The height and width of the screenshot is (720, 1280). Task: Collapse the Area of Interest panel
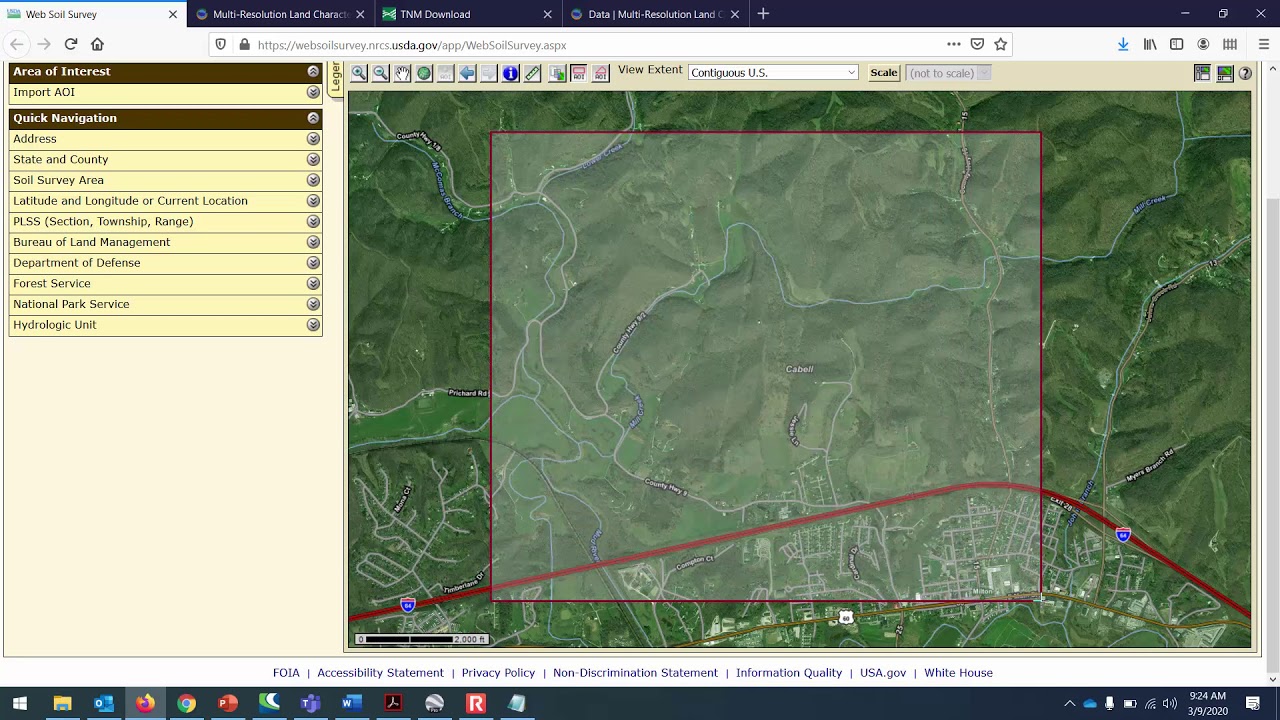point(313,71)
